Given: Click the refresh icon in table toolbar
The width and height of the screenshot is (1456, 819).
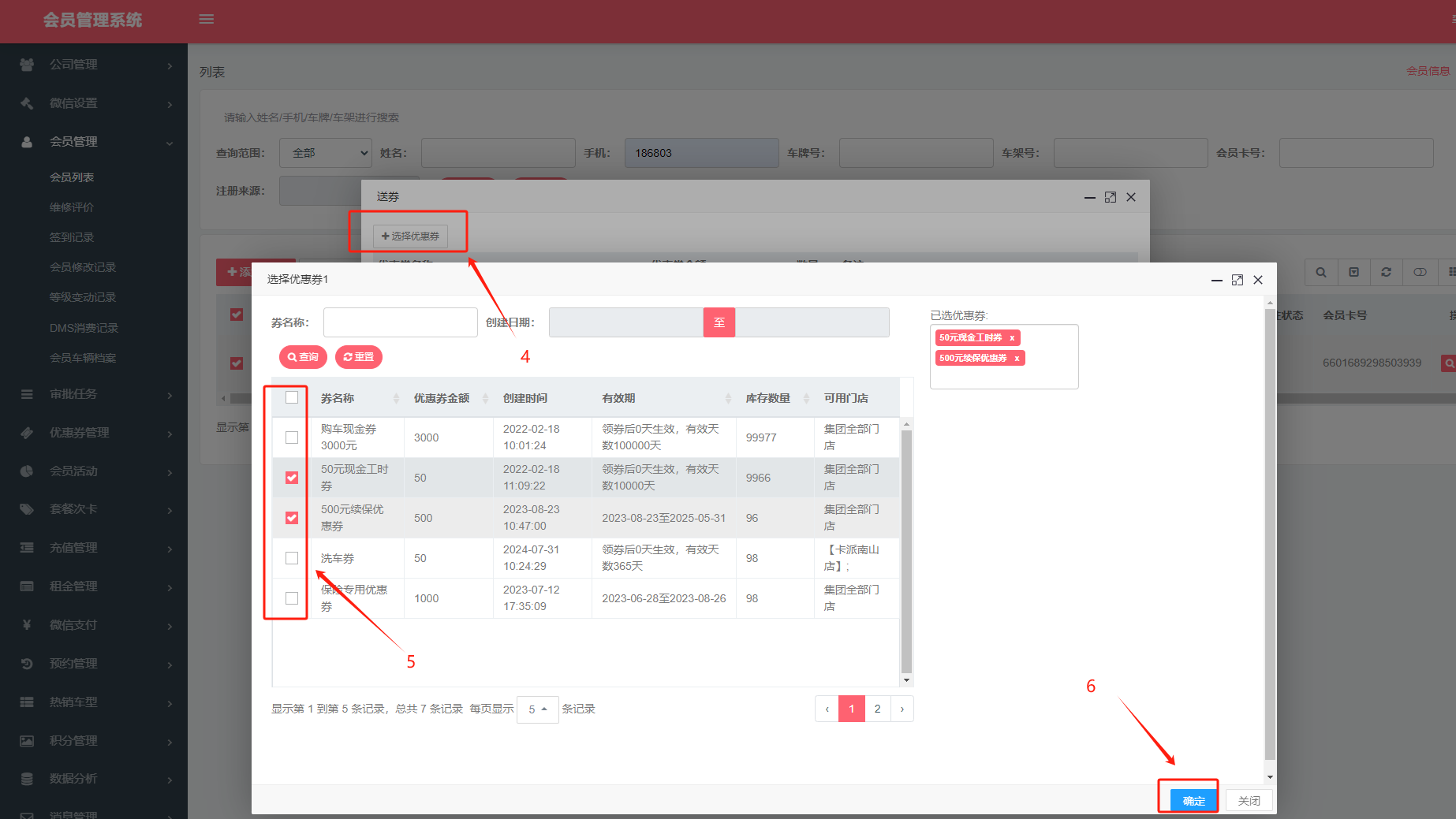Looking at the screenshot, I should pos(1386,272).
